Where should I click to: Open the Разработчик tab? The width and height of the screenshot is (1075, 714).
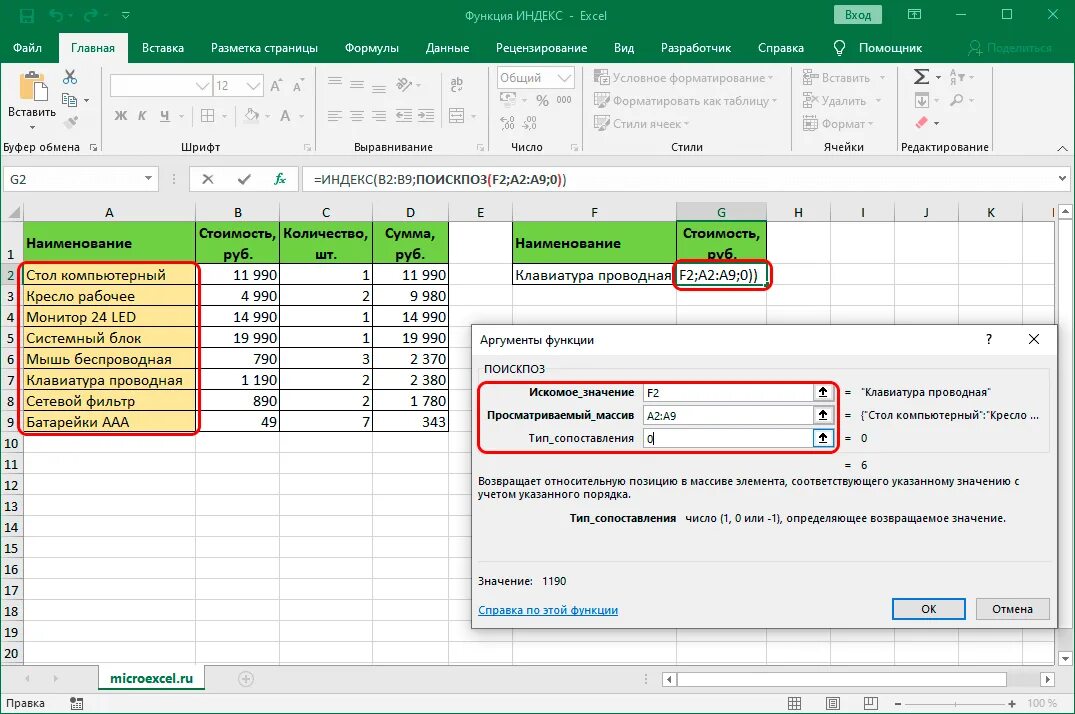click(696, 48)
